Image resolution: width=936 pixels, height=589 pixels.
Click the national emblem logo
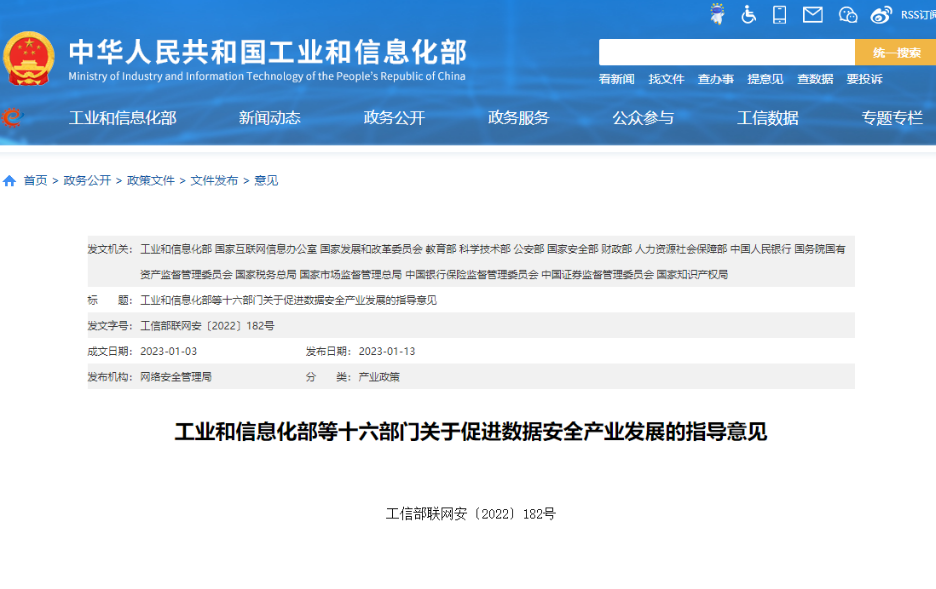(x=29, y=60)
